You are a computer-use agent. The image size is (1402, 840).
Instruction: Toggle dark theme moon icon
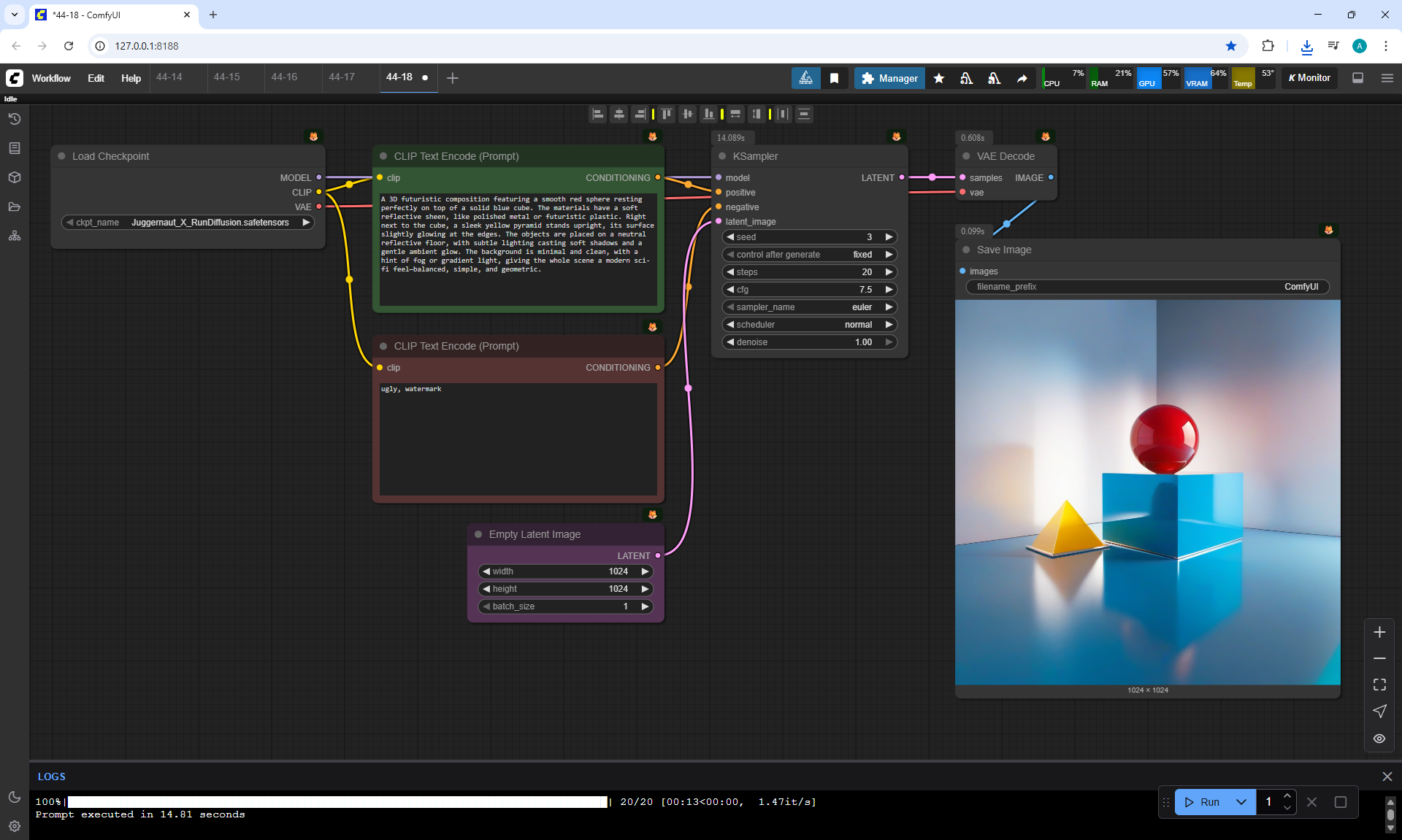(x=14, y=797)
